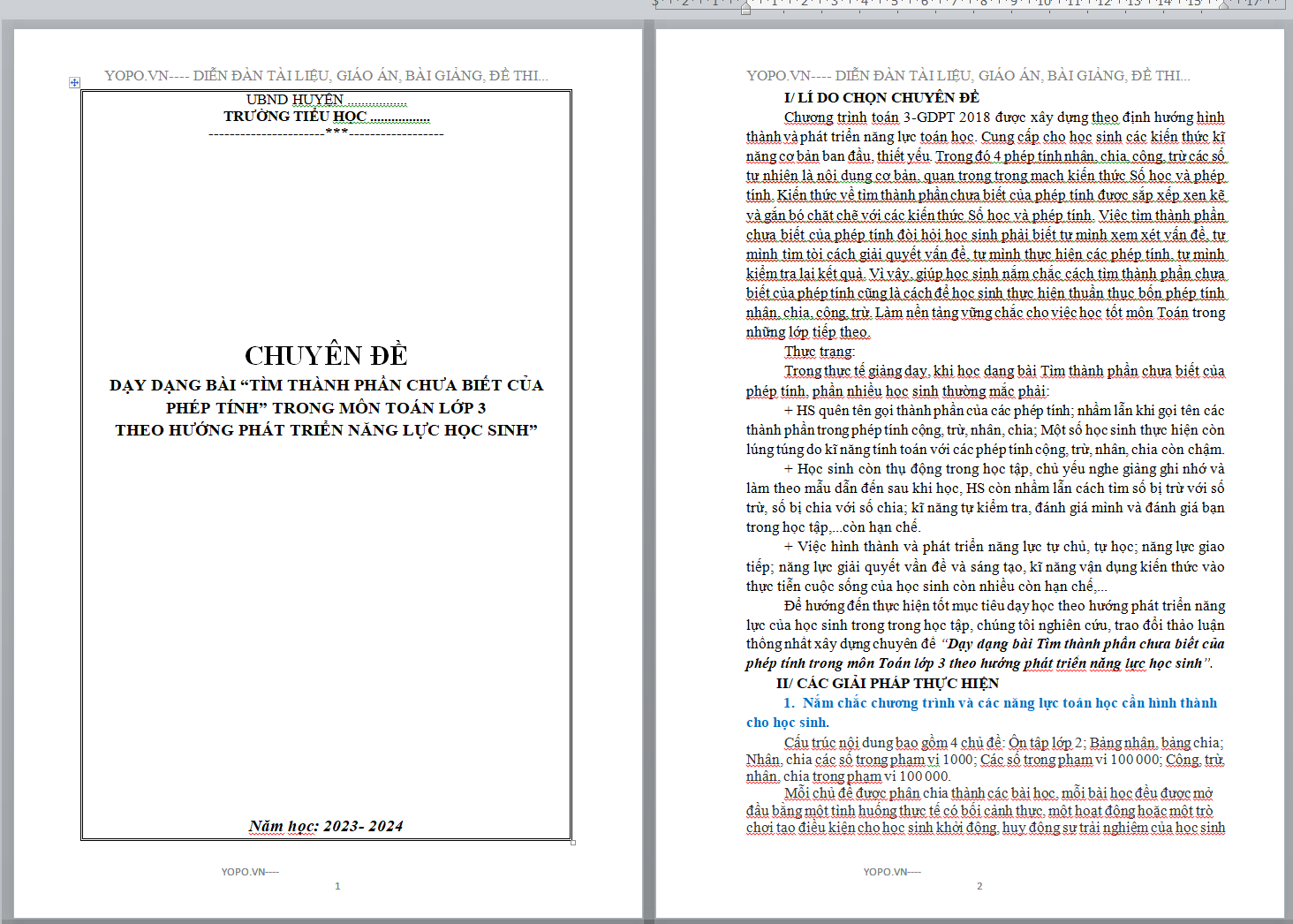
Task: Click the line starting 'Để hướng đến thực hiện tốt mục tiêu'
Action: [1004, 605]
